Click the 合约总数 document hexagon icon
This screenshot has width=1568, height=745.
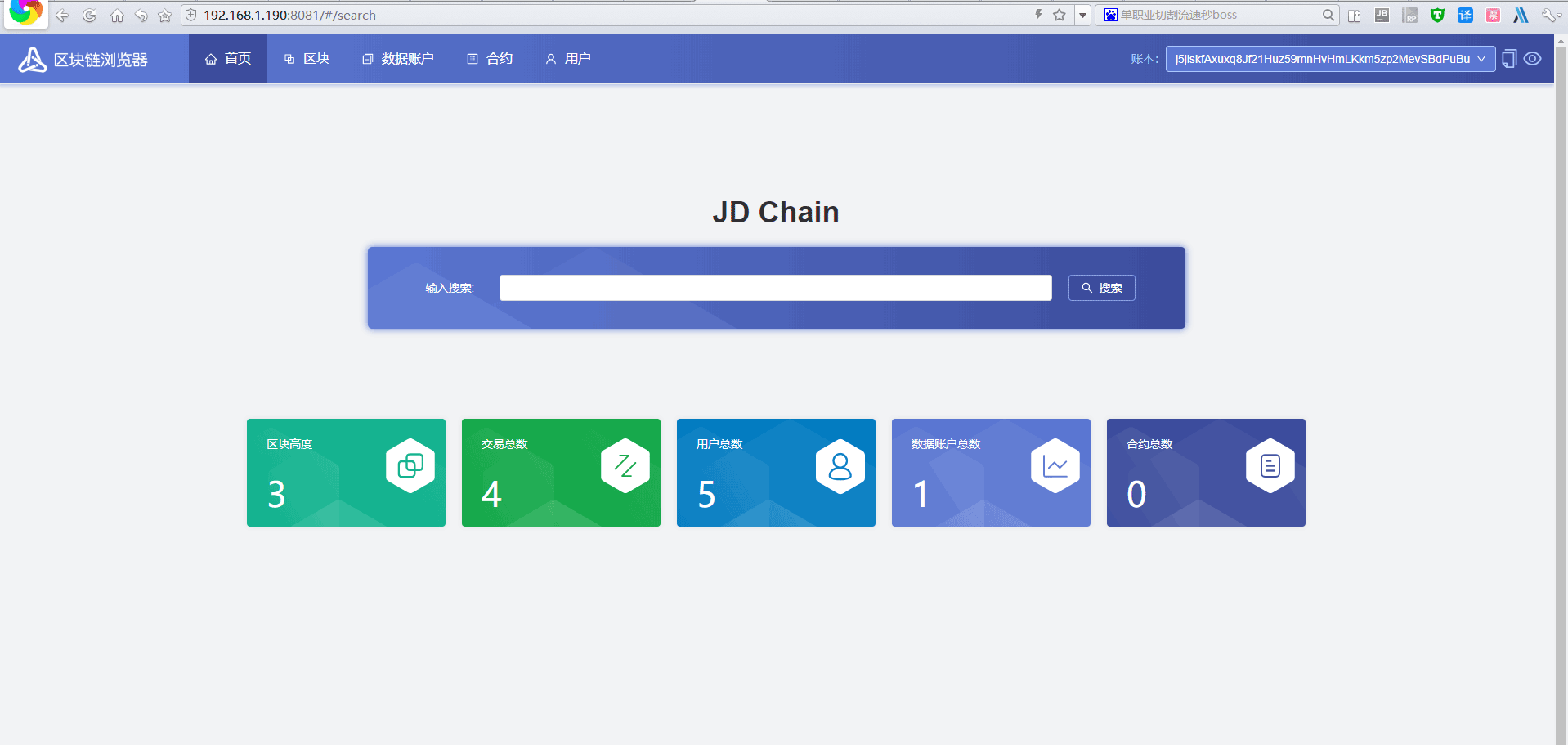click(x=1270, y=466)
